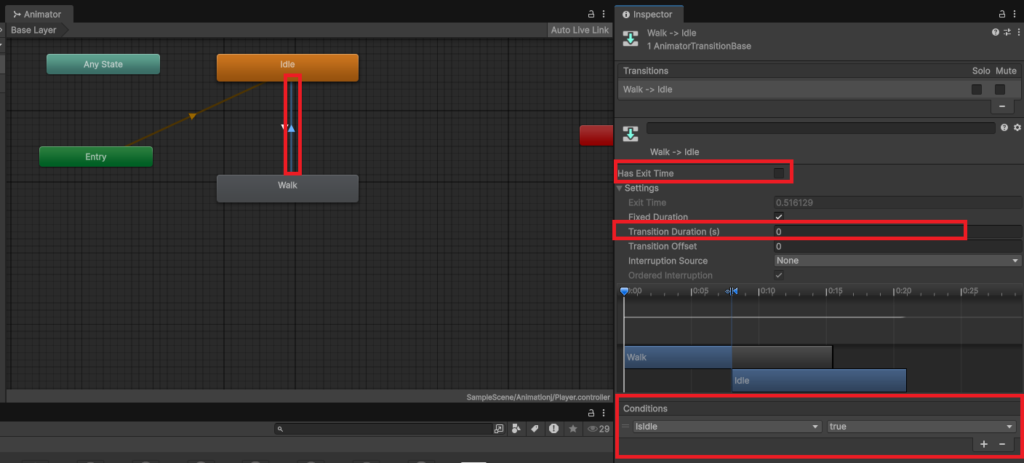Toggle the Solo checkbox for Walk -> Idle
This screenshot has height=463, width=1024.
point(977,89)
